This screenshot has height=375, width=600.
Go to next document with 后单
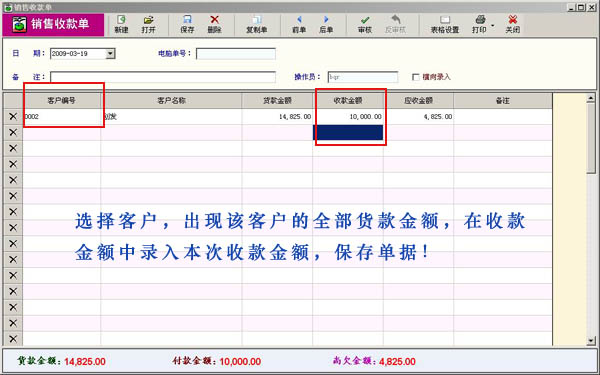[x=326, y=24]
